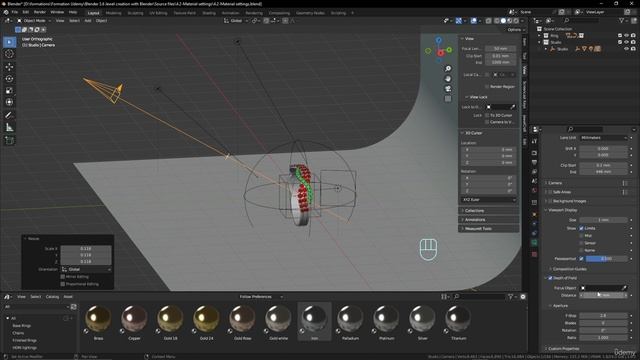The image size is (640, 360).
Task: Toggle the Limits show checkbox
Action: pos(581,228)
